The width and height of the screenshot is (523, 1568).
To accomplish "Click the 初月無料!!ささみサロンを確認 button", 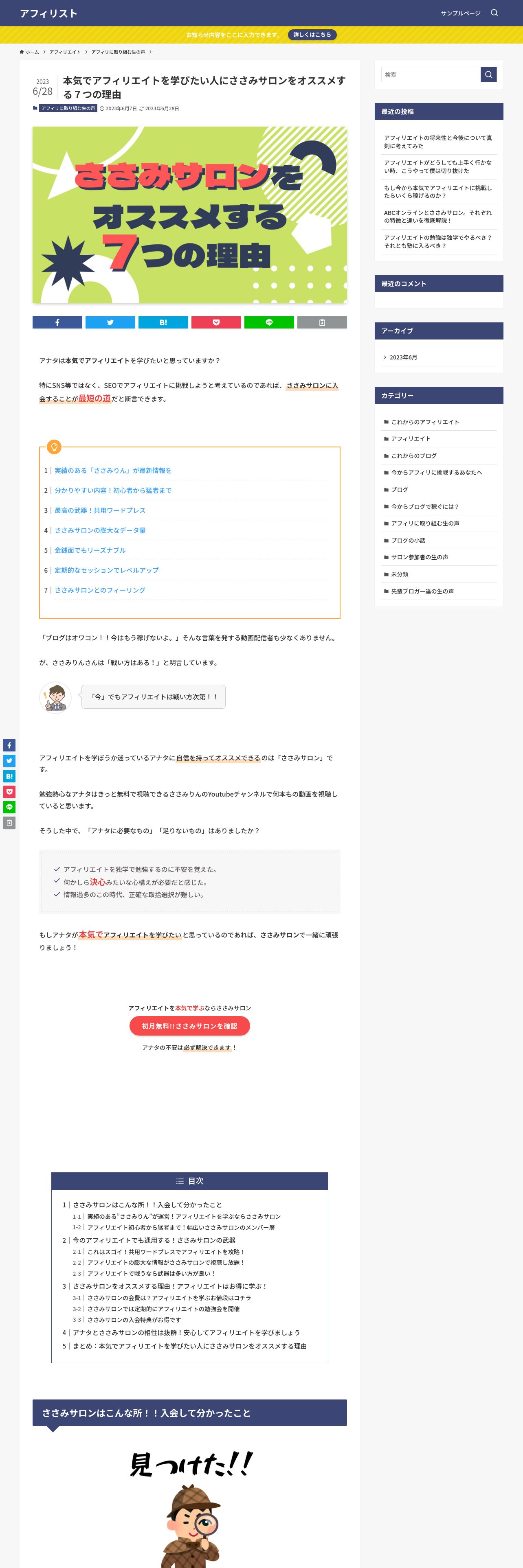I will 189,1026.
